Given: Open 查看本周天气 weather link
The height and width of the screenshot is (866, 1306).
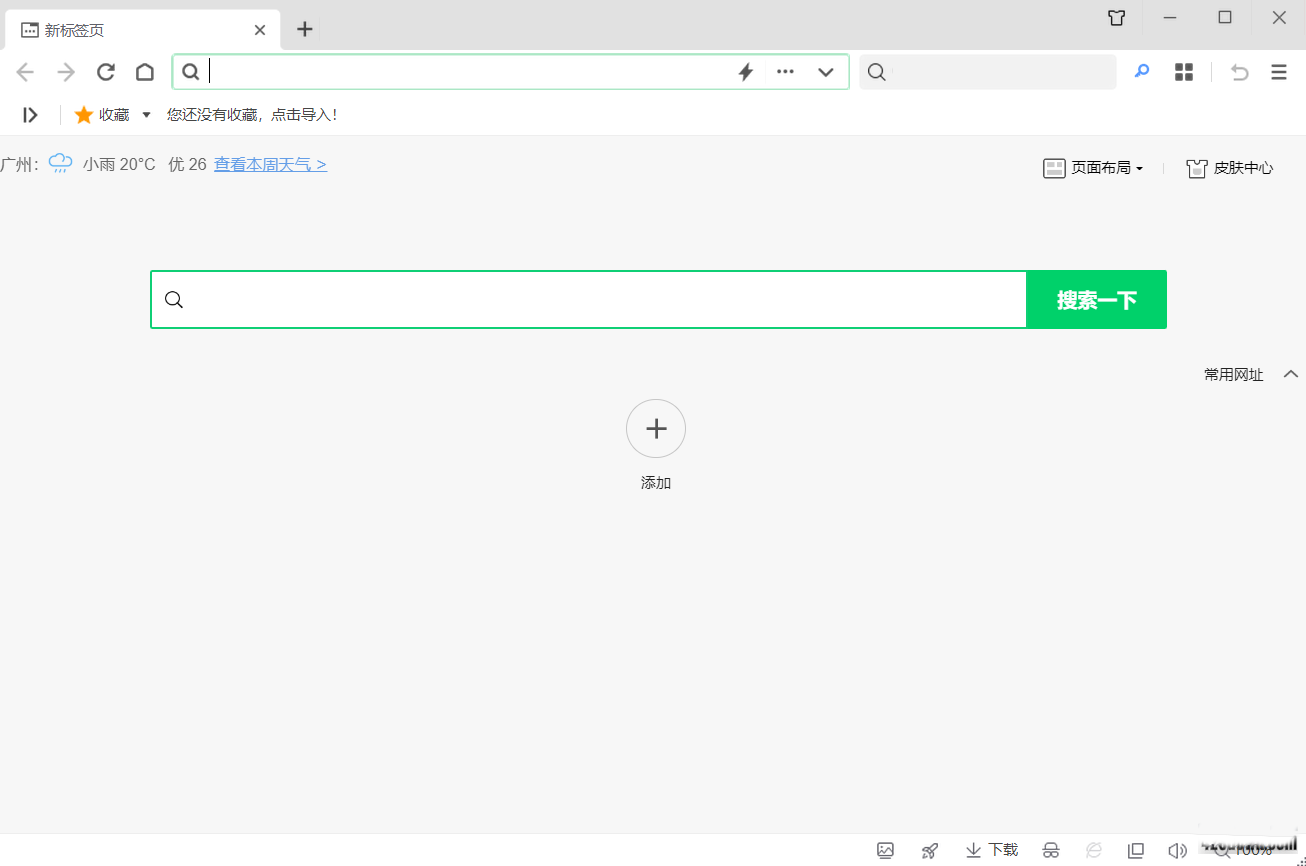Looking at the screenshot, I should pyautogui.click(x=270, y=164).
